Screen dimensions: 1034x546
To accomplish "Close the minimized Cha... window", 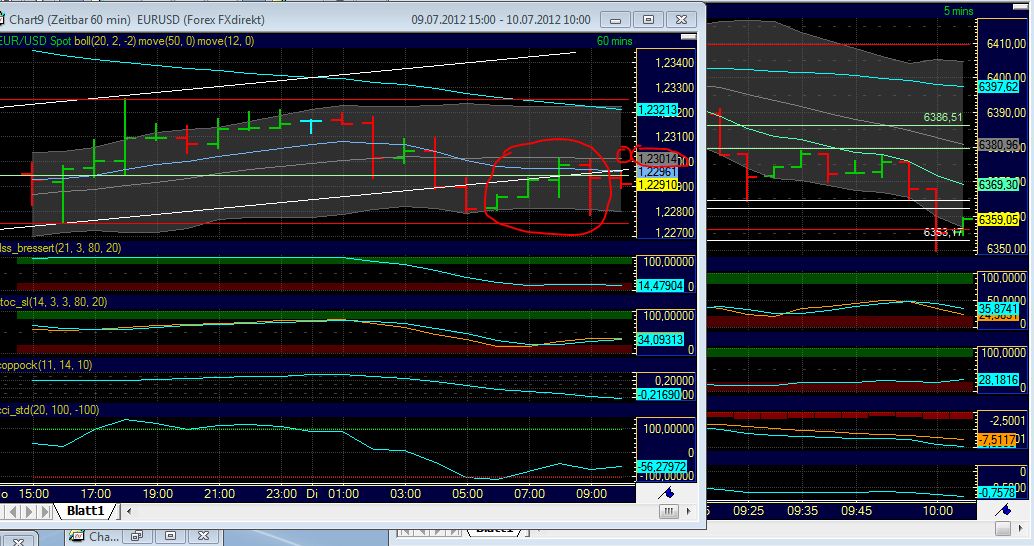I will 203,536.
